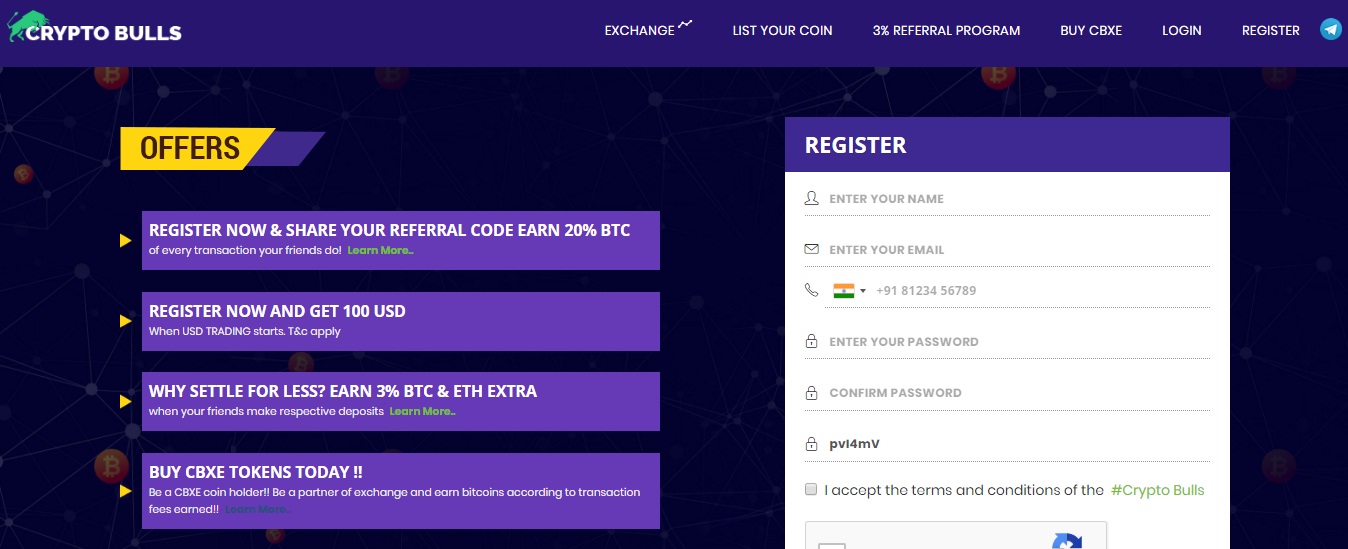Click the user icon beside the name field
1348x549 pixels.
click(x=812, y=198)
